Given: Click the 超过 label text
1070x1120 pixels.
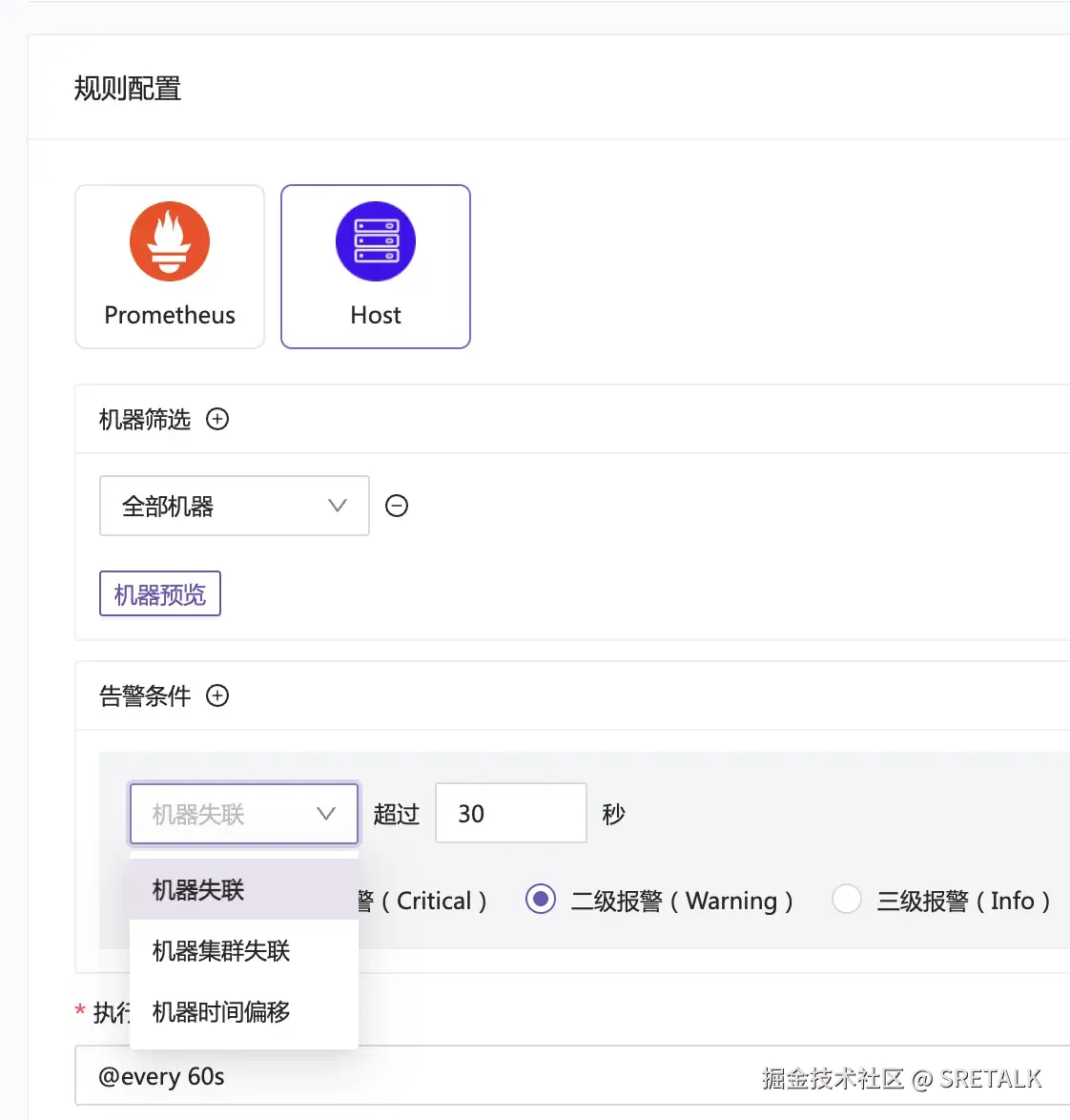Looking at the screenshot, I should (396, 814).
